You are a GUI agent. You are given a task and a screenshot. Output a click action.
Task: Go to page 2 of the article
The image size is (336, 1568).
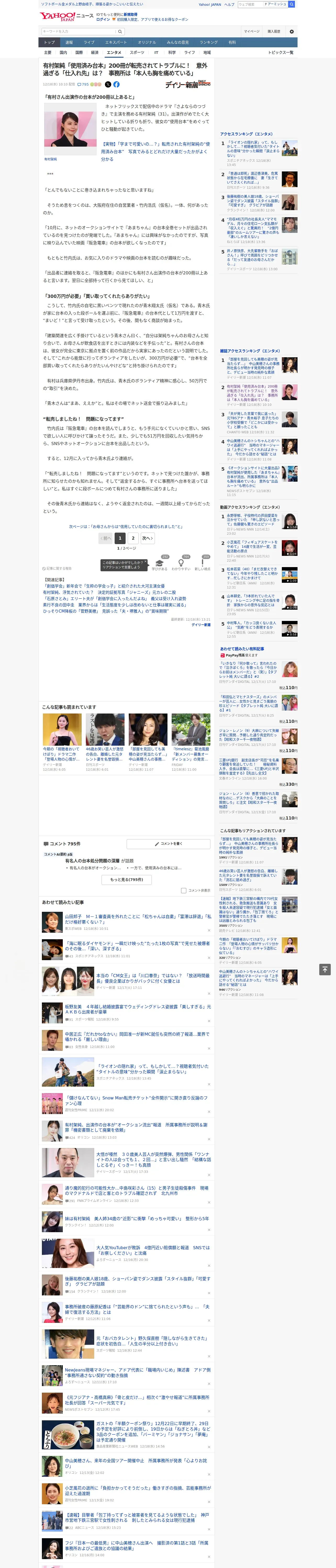tap(133, 538)
